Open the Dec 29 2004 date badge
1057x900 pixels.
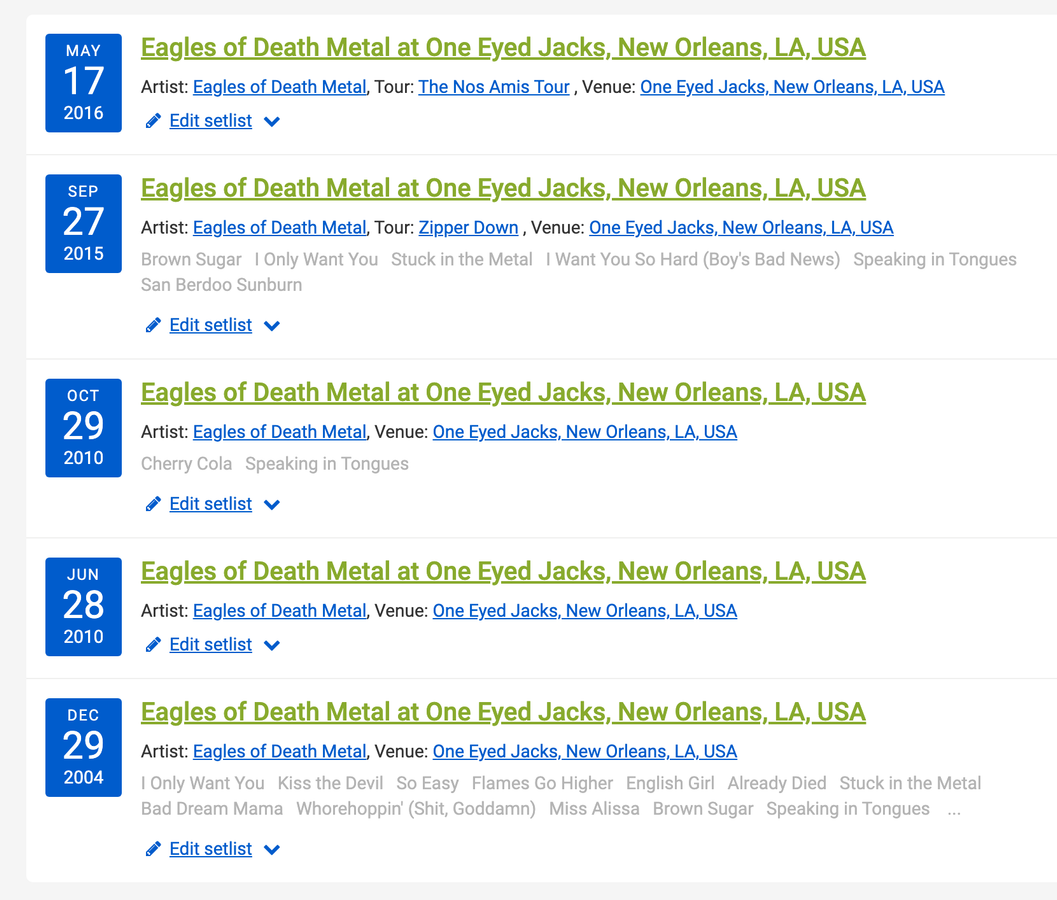pos(83,747)
